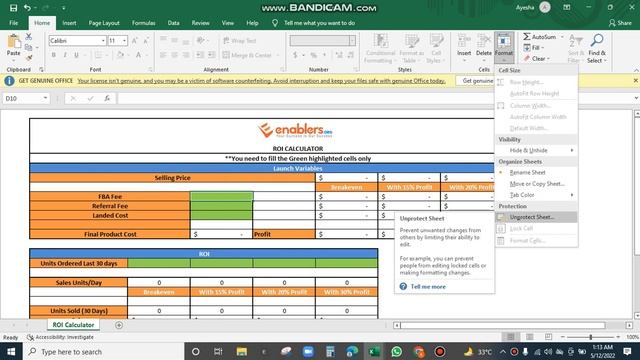Open the Windows Start menu
Viewport: 640px width, 360px height.
11,351
